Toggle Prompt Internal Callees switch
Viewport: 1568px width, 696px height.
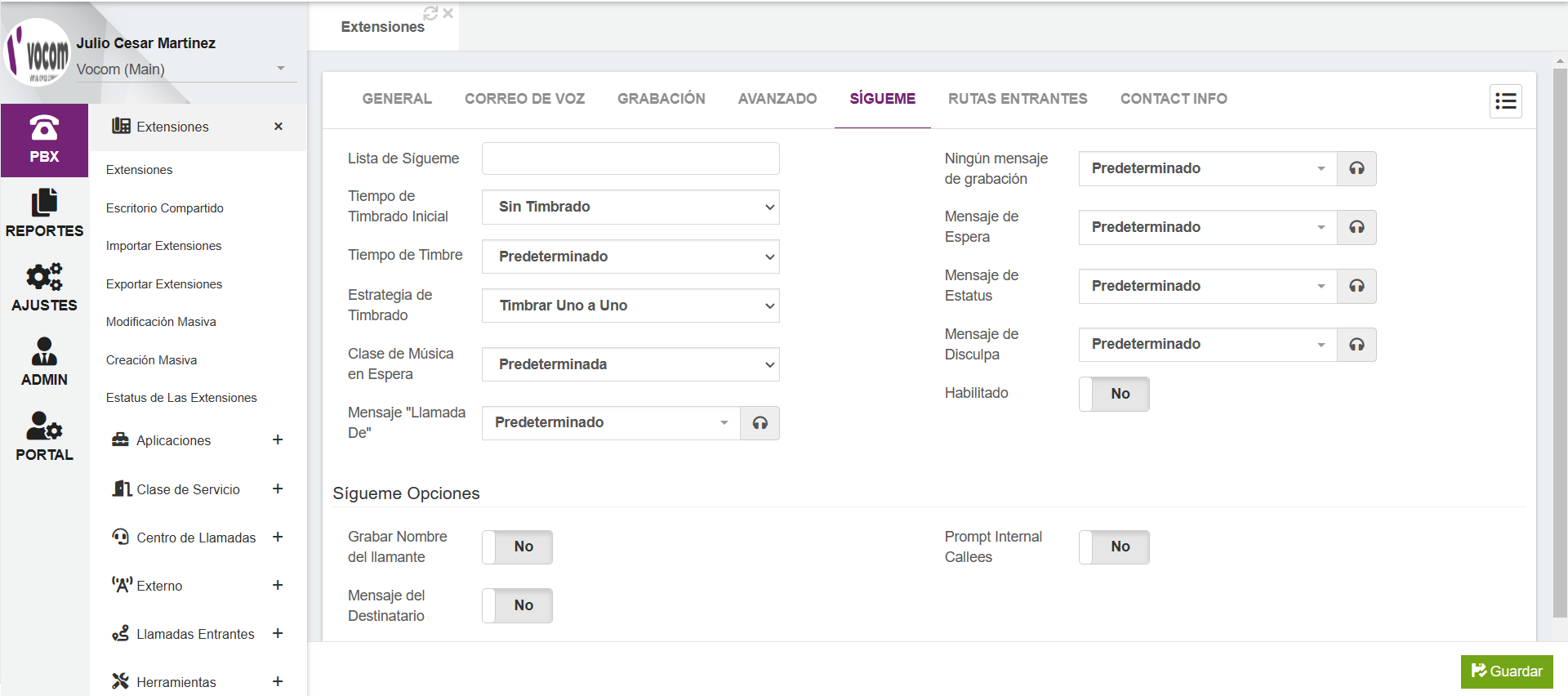coord(1114,547)
